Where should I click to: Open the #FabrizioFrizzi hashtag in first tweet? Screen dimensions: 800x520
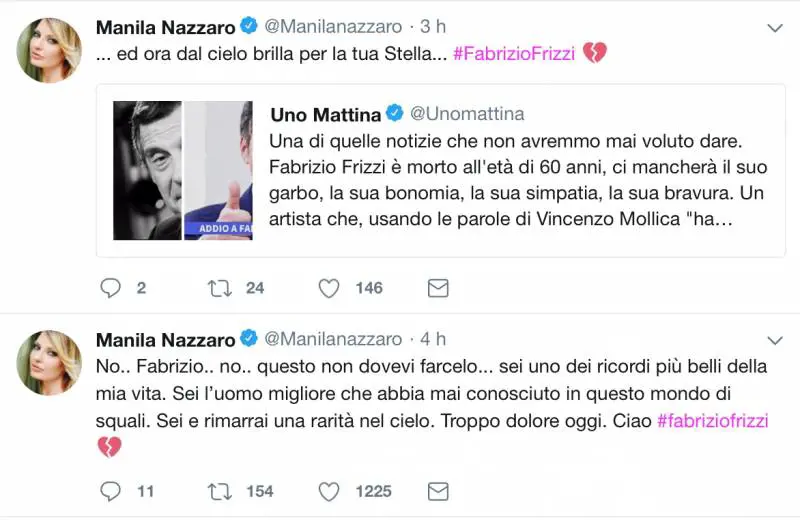coord(514,54)
